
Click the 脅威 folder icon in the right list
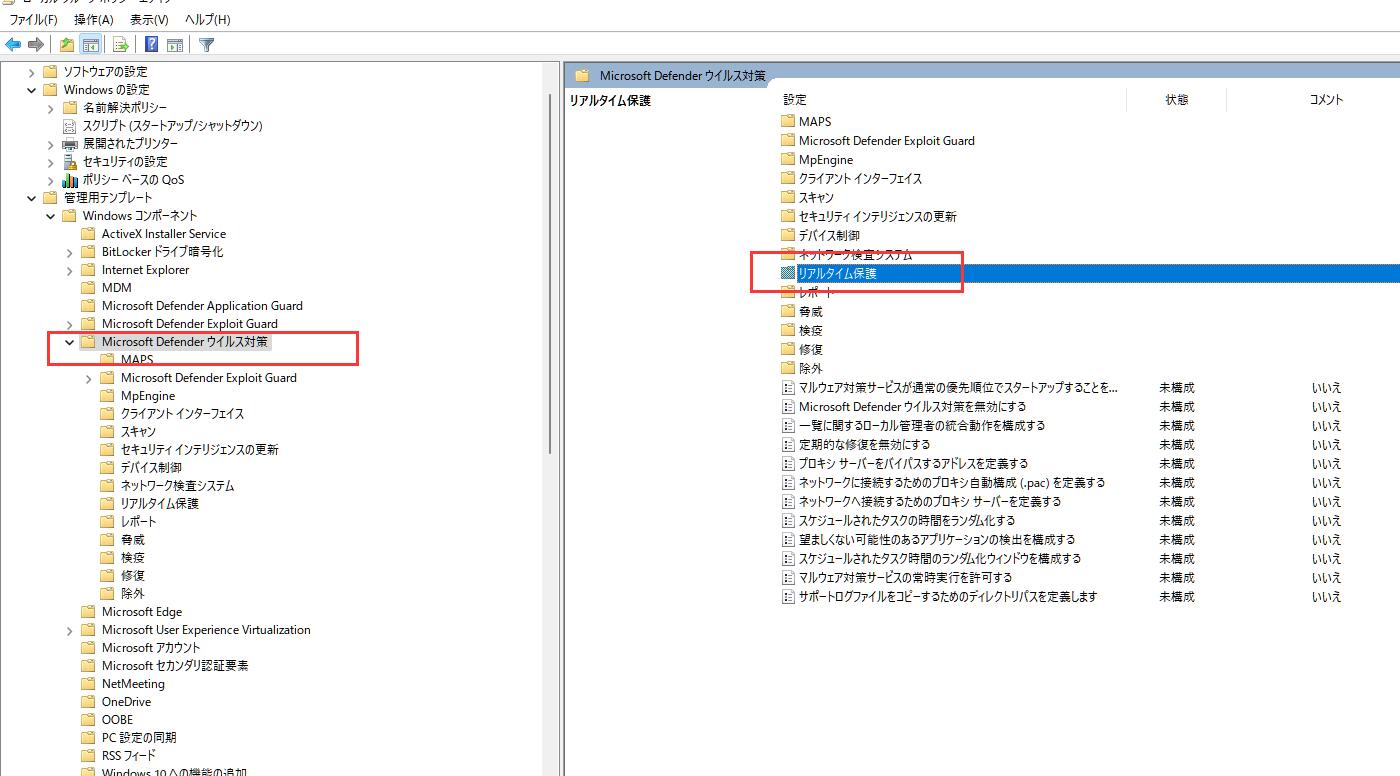click(788, 312)
